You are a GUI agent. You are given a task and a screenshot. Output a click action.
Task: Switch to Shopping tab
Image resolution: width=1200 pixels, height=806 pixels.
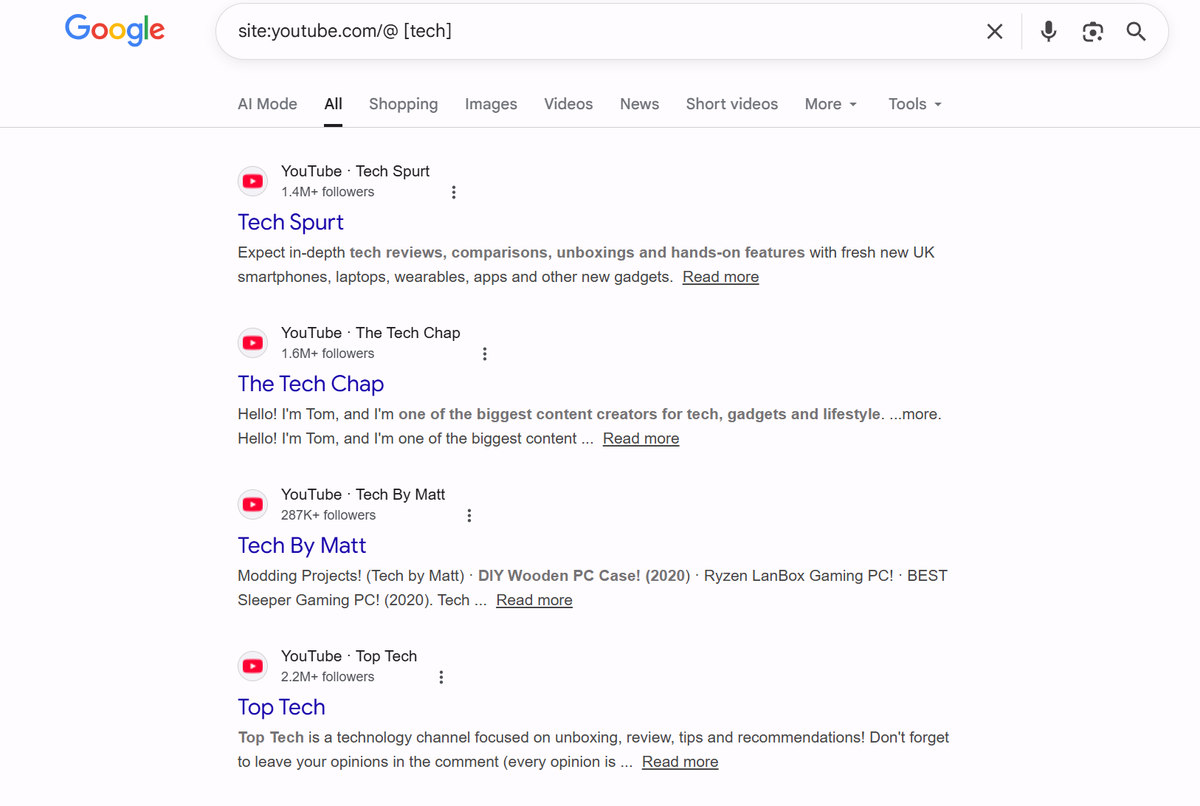pyautogui.click(x=403, y=104)
